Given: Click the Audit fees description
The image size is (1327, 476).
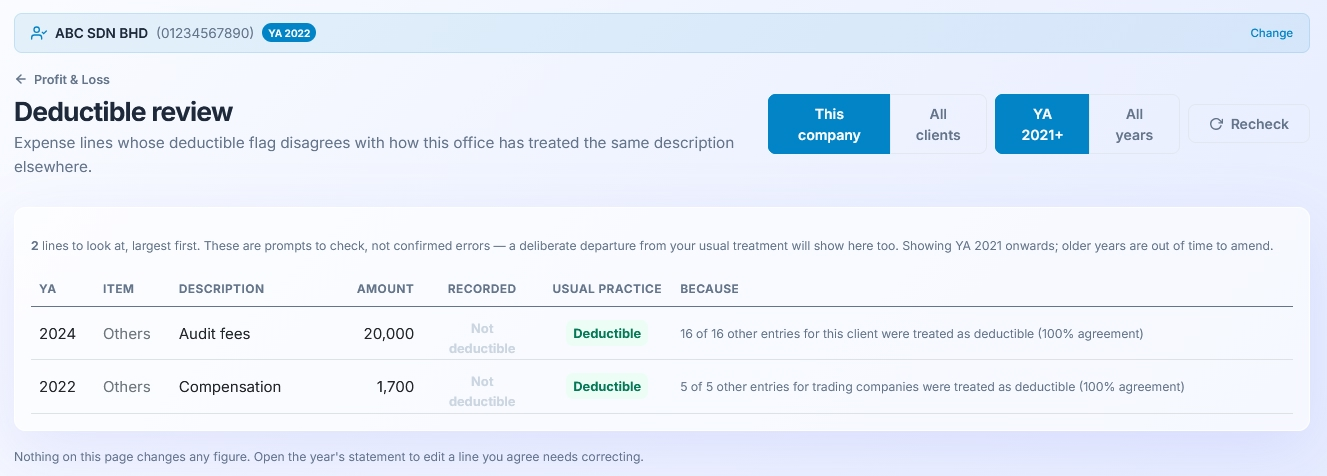Looking at the screenshot, I should [x=214, y=334].
